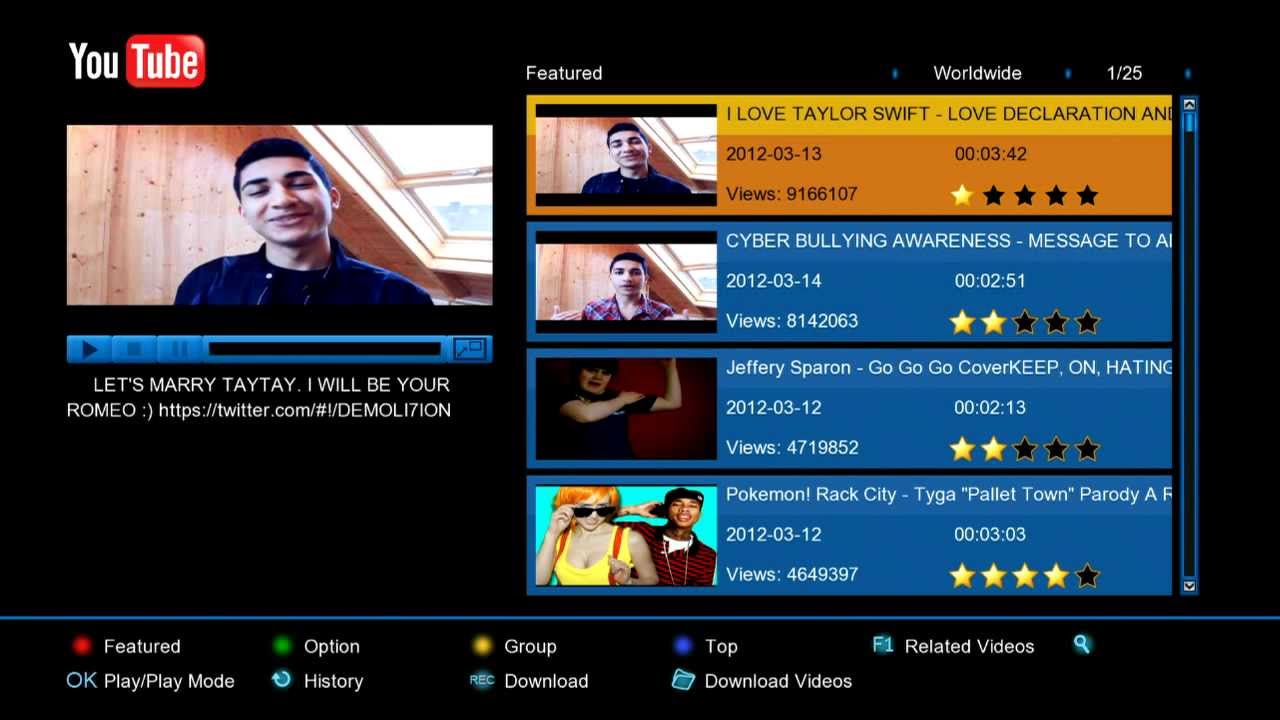The image size is (1280, 720).
Task: Click the F1 Related Videos icon
Action: pos(882,645)
